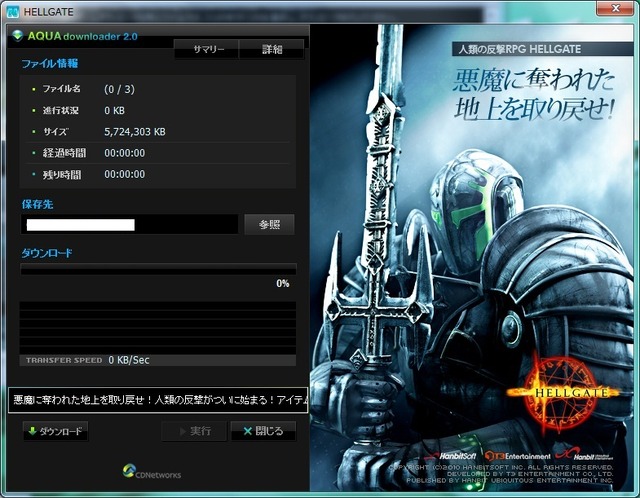Viewport: 640px width, 498px height.
Task: Click the HELLGATE flaming pentagram logo
Action: click(563, 392)
